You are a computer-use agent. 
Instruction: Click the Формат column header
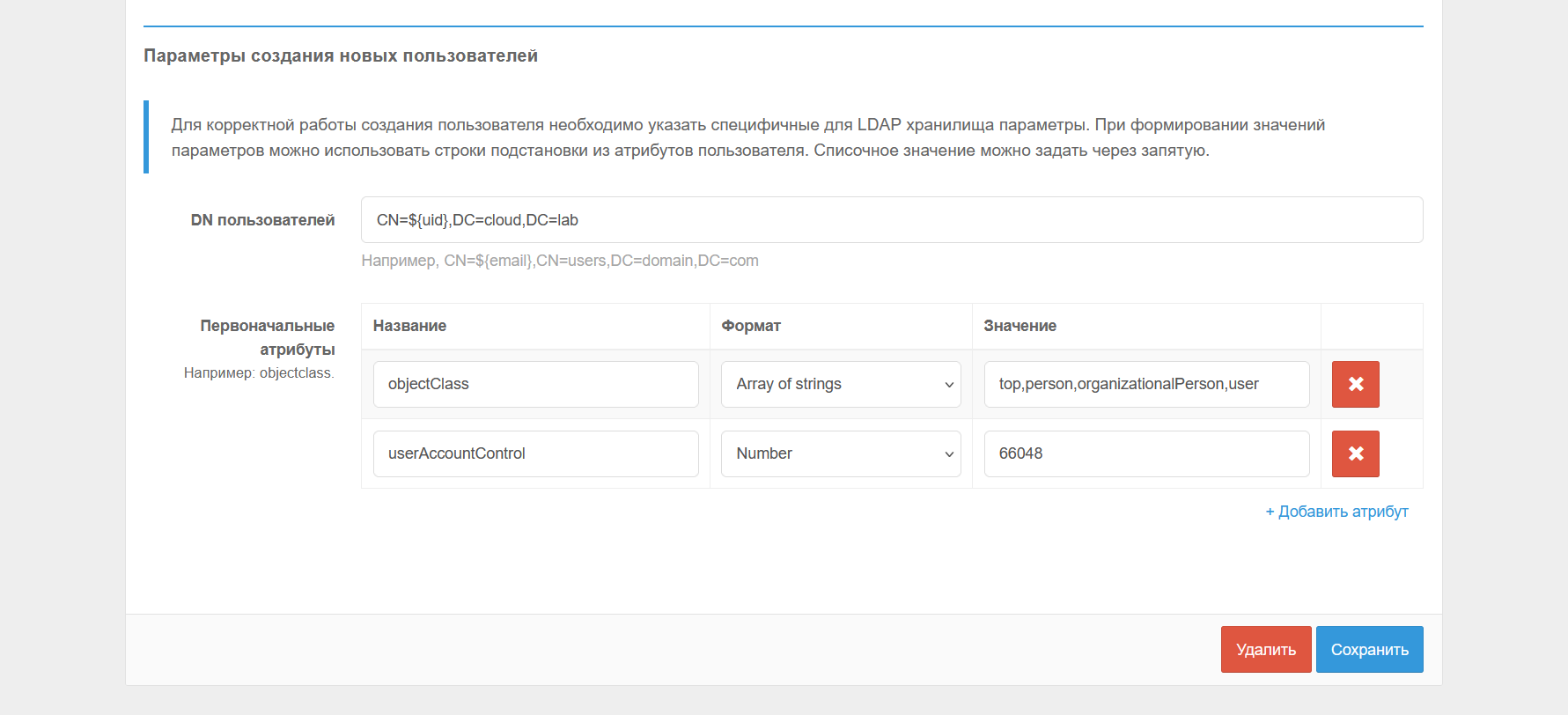coord(751,326)
